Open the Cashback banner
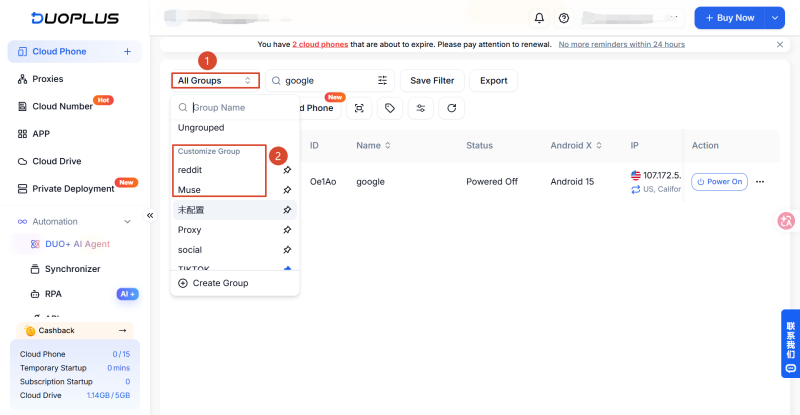This screenshot has width=800, height=415. (x=75, y=330)
